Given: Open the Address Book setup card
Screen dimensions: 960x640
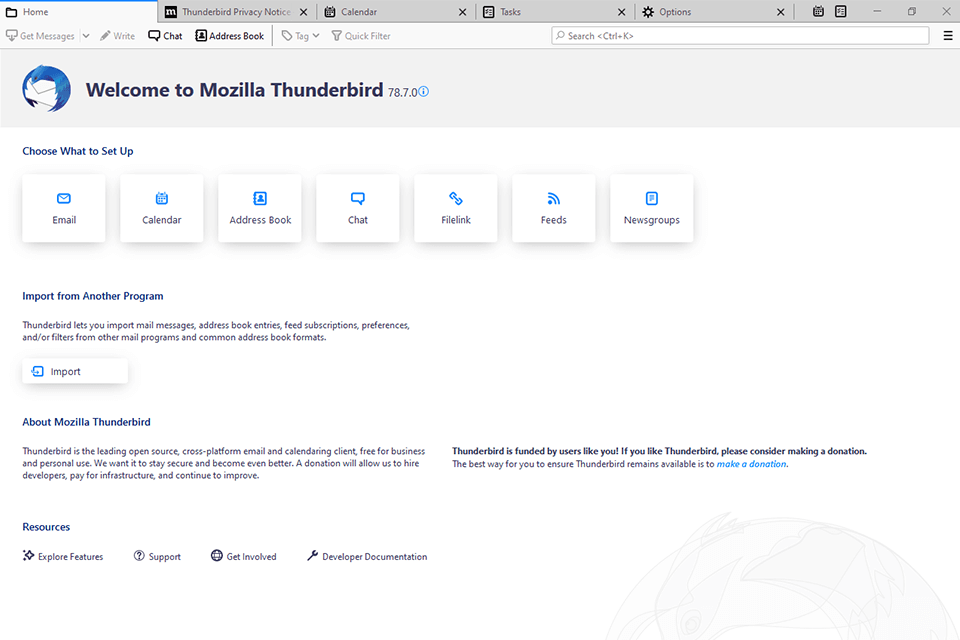Looking at the screenshot, I should coord(260,208).
